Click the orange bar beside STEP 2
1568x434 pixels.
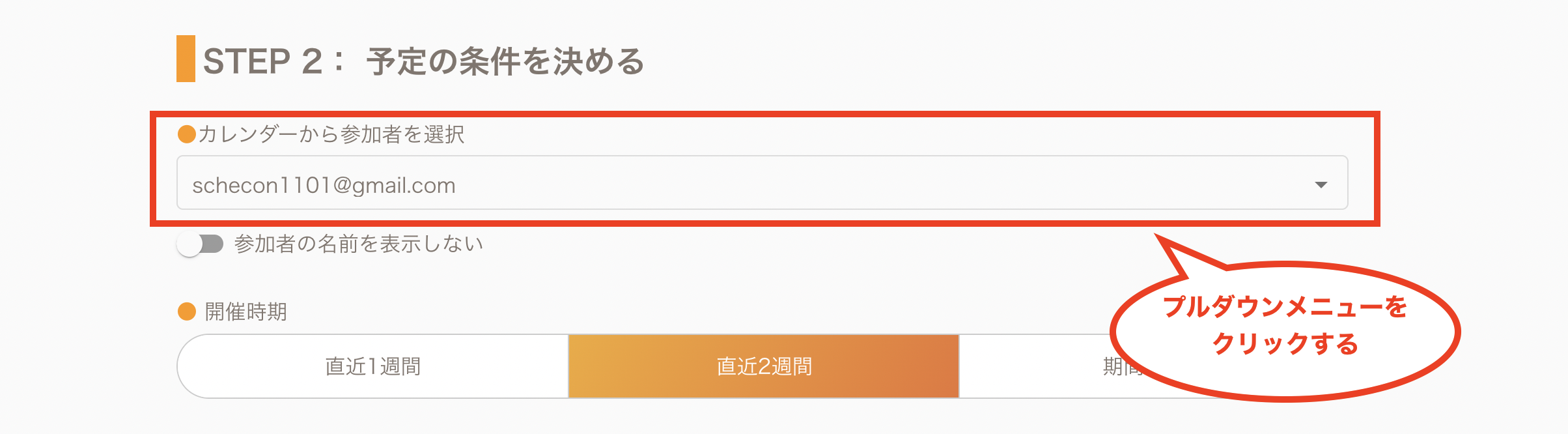(186, 59)
